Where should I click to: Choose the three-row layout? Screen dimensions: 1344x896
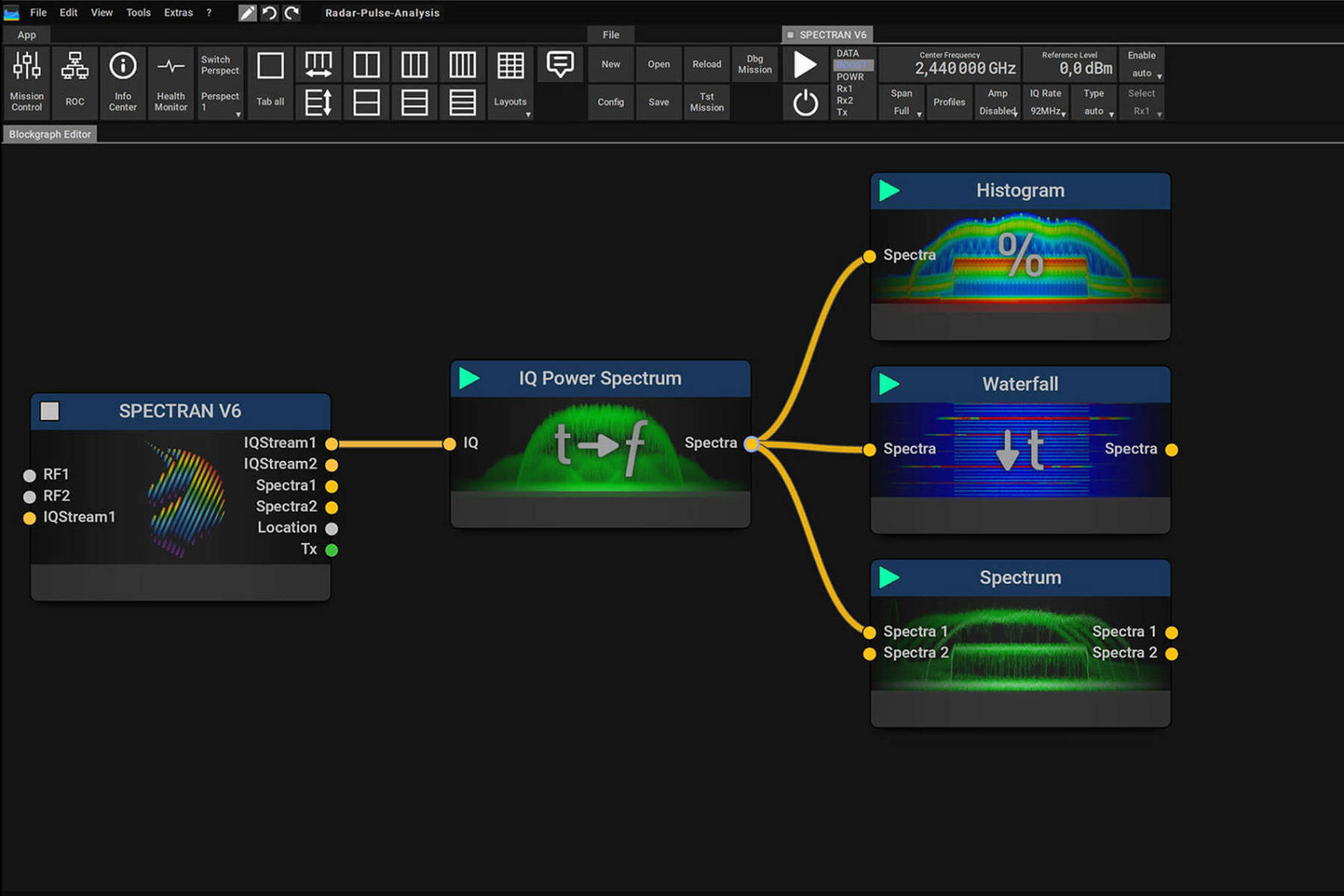(x=414, y=102)
